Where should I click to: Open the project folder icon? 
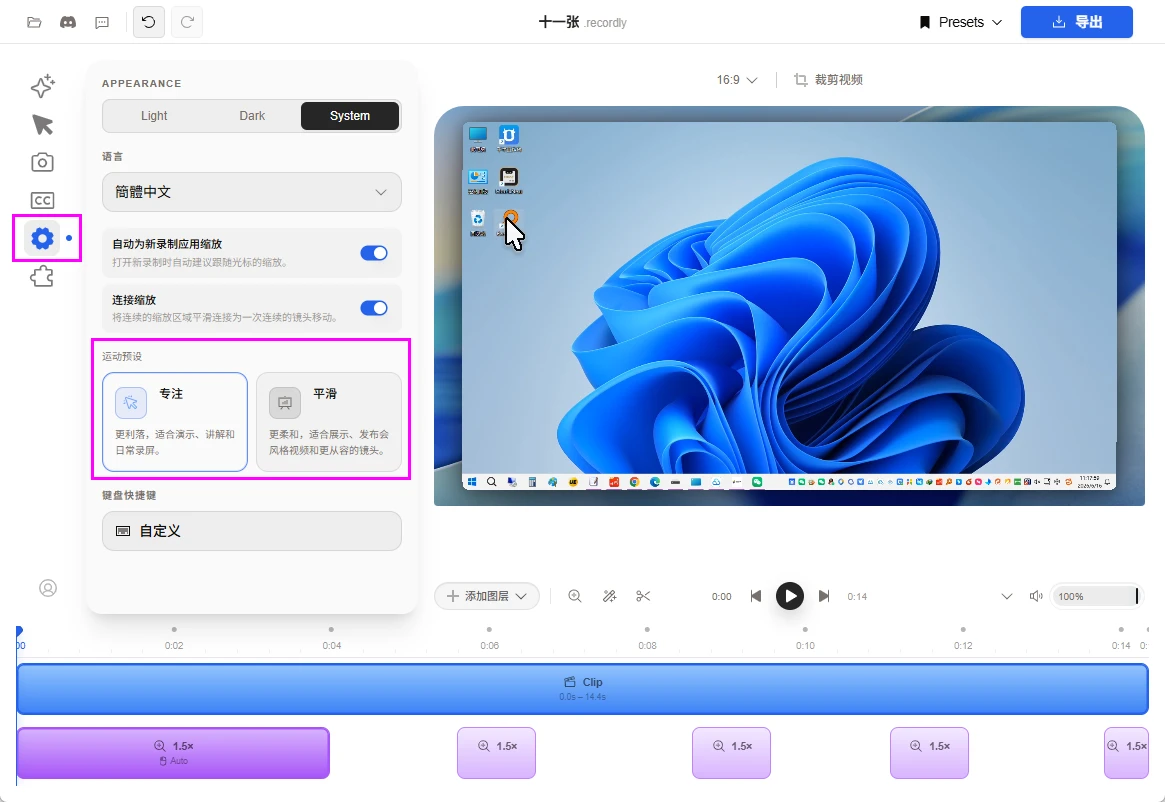point(34,22)
